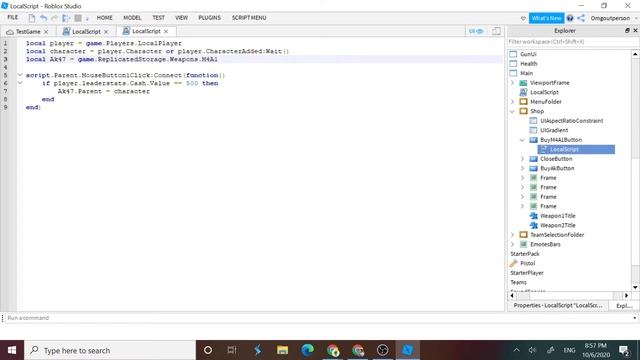Open the VIEW ribbon tab

point(182,18)
